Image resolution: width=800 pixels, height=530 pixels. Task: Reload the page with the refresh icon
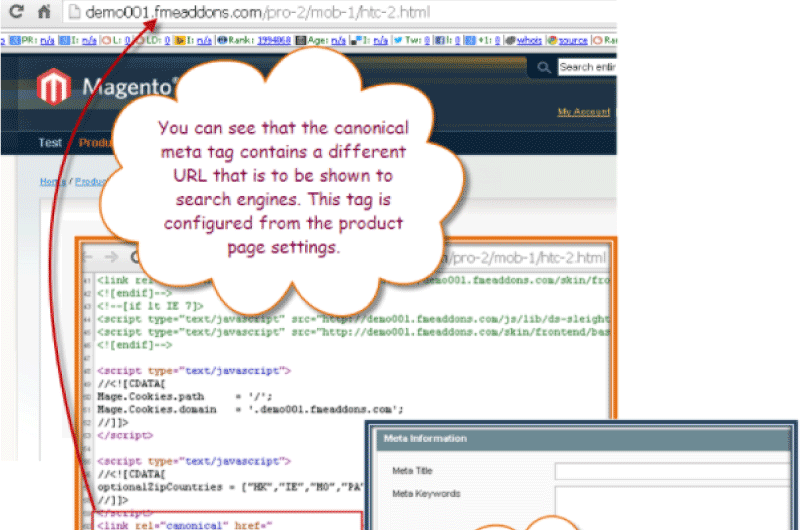coord(16,11)
